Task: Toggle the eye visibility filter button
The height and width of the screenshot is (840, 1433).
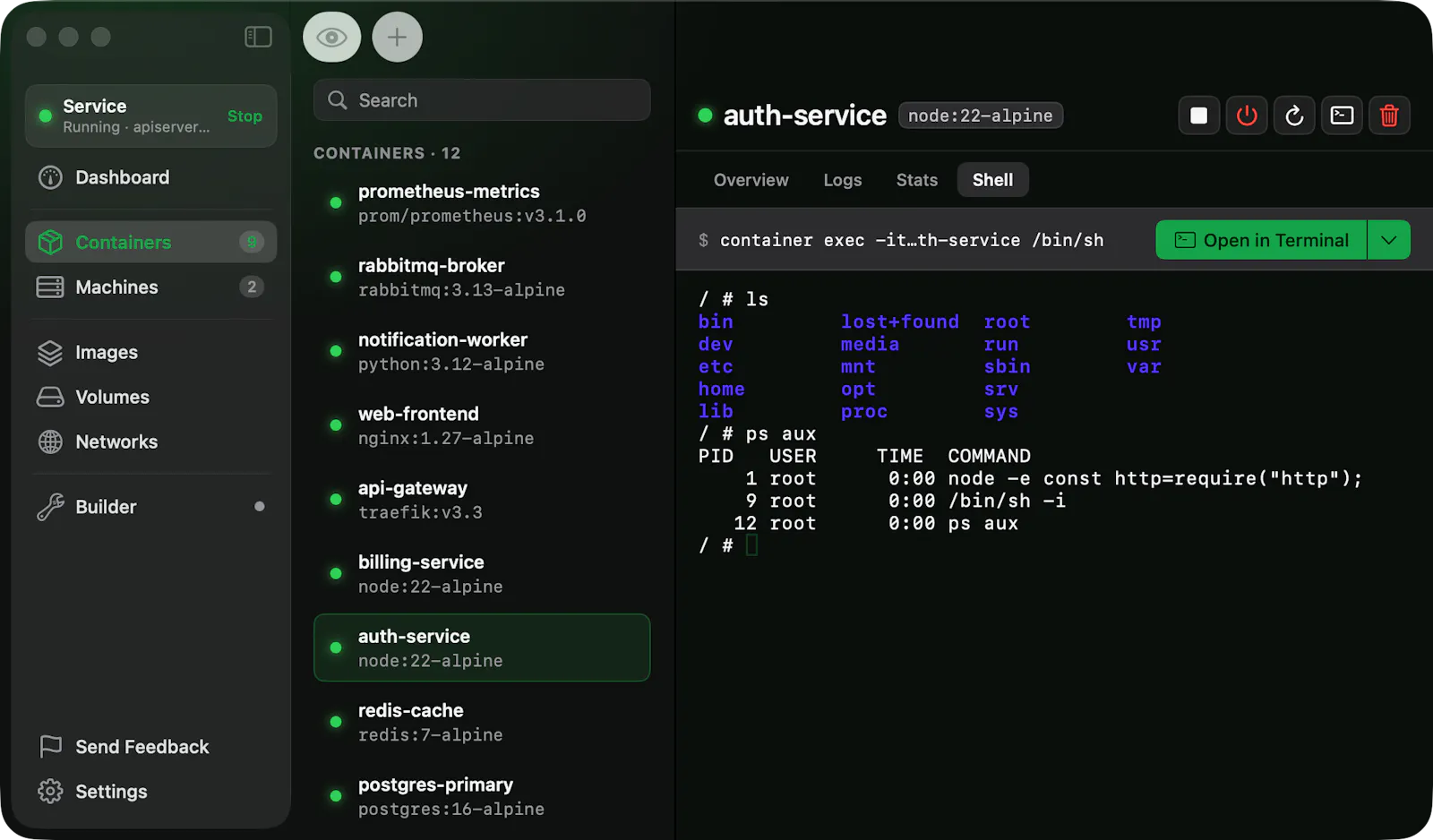Action: point(331,38)
